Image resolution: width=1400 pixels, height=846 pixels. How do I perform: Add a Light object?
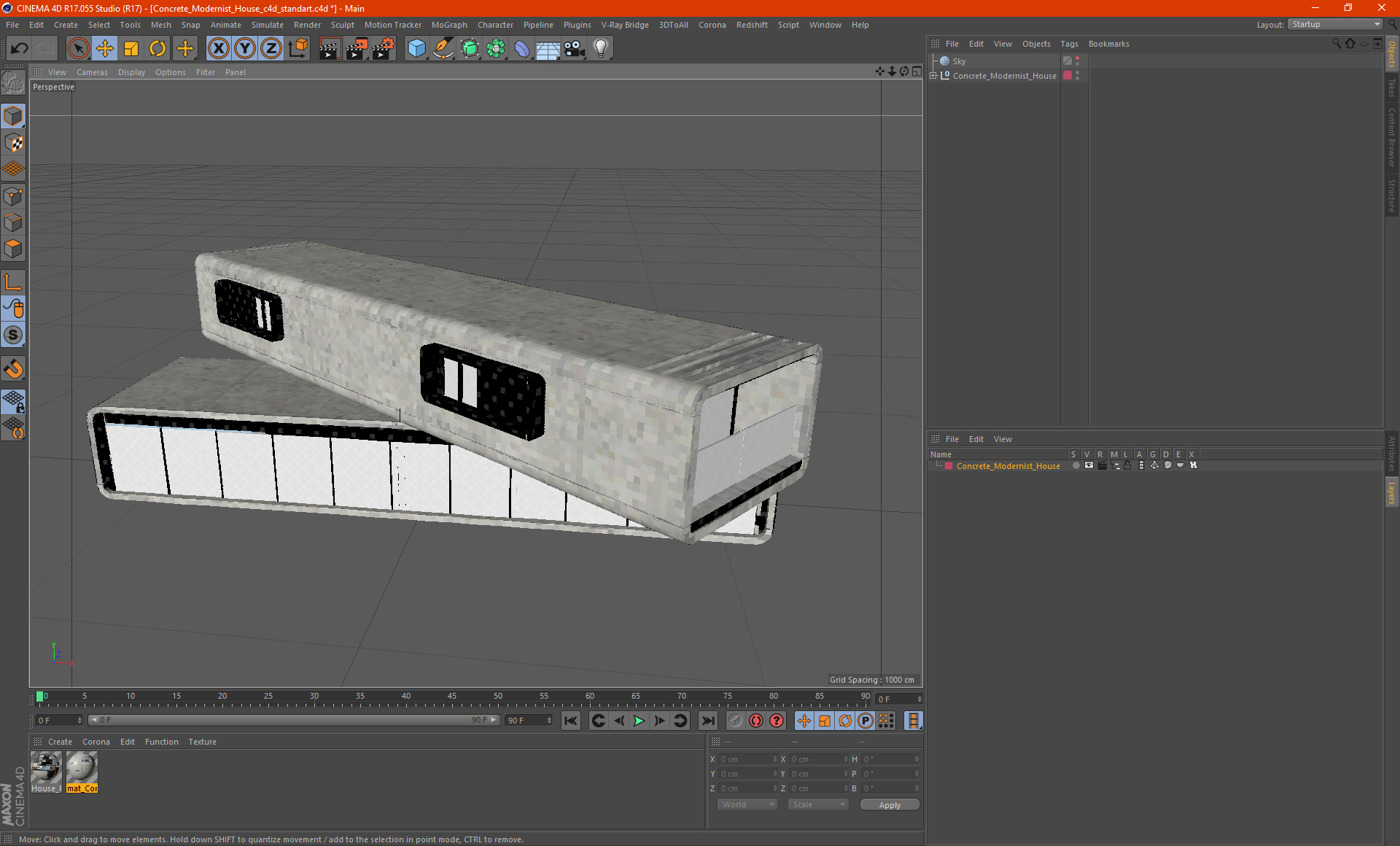coord(601,49)
